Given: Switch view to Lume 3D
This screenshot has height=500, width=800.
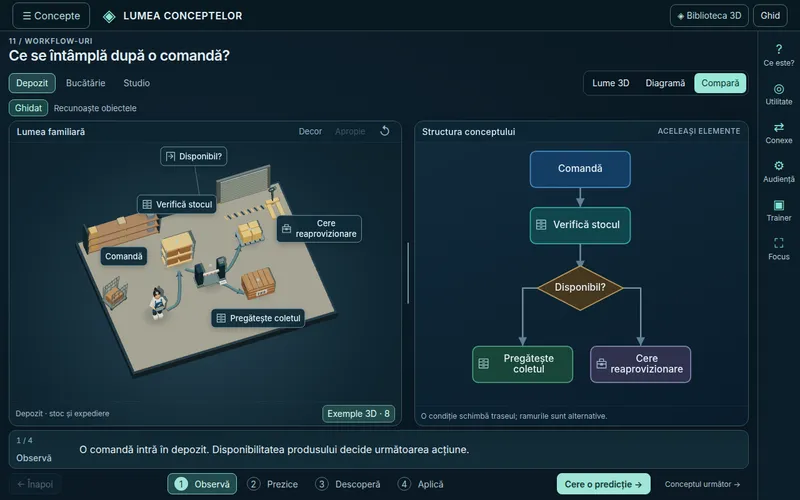Looking at the screenshot, I should click(611, 83).
